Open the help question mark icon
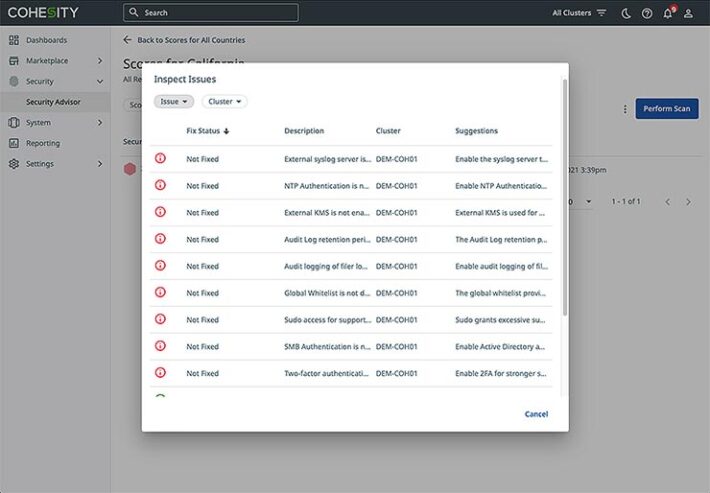This screenshot has width=710, height=493. pos(647,13)
